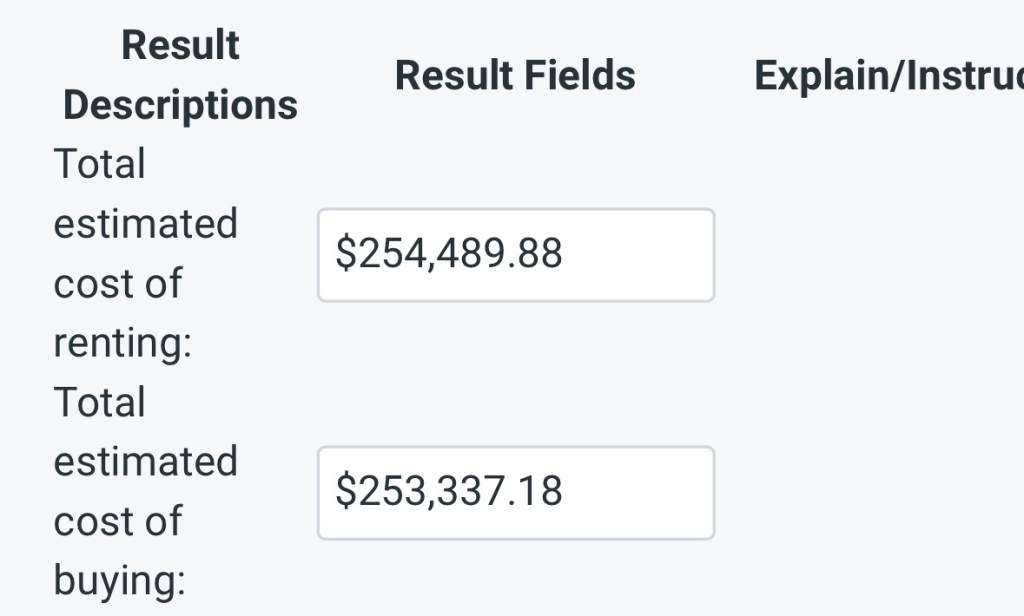Click the Explain/Instructions column header
Screen dimensions: 1024x616
pyautogui.click(x=888, y=76)
